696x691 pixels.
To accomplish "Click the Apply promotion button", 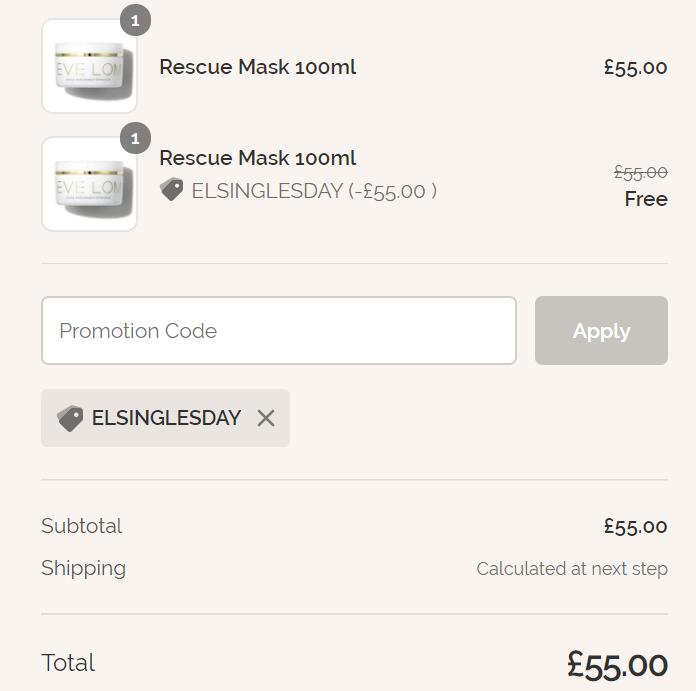I will tap(601, 331).
